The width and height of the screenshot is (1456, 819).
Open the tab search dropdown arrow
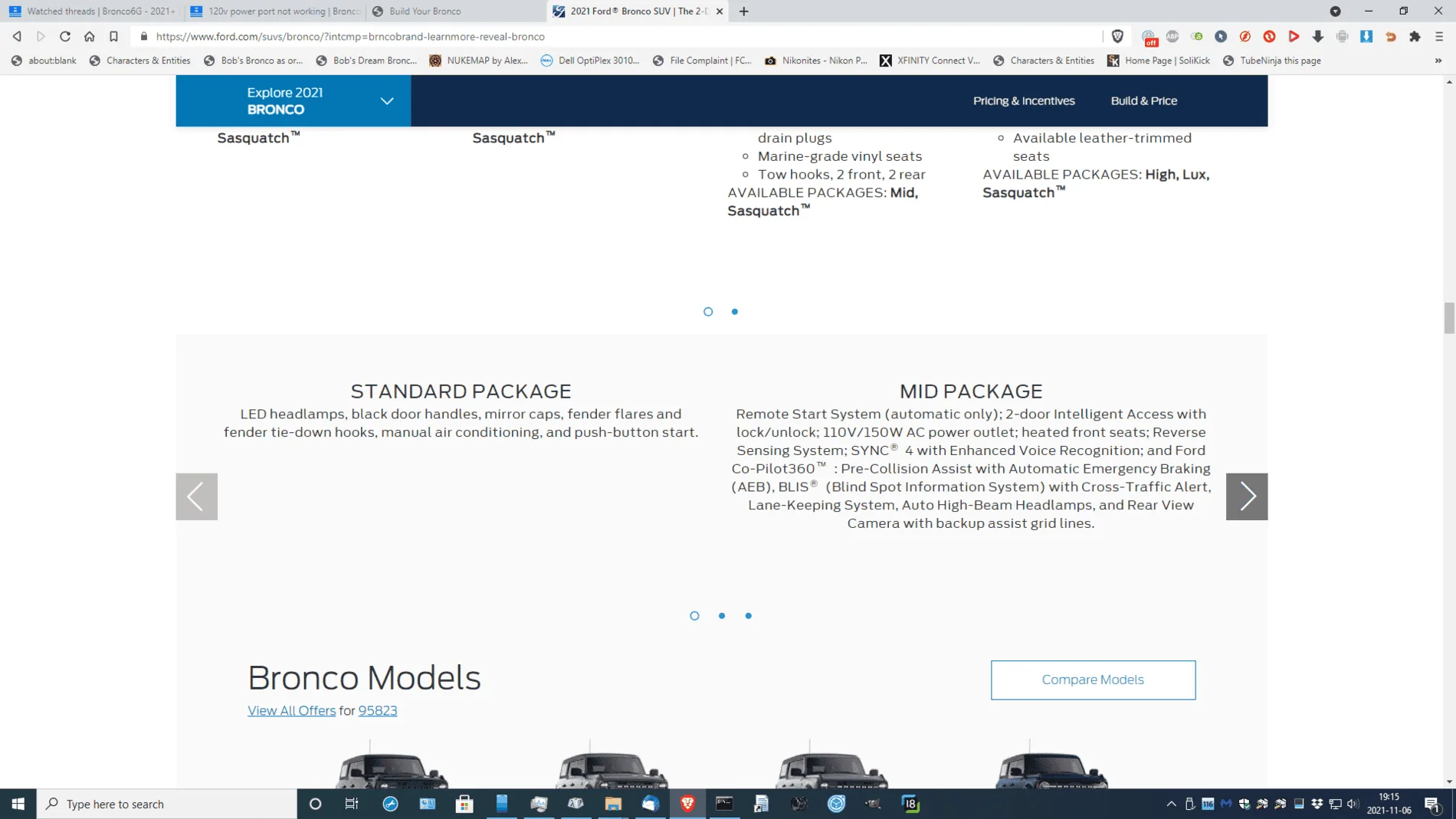point(1335,11)
